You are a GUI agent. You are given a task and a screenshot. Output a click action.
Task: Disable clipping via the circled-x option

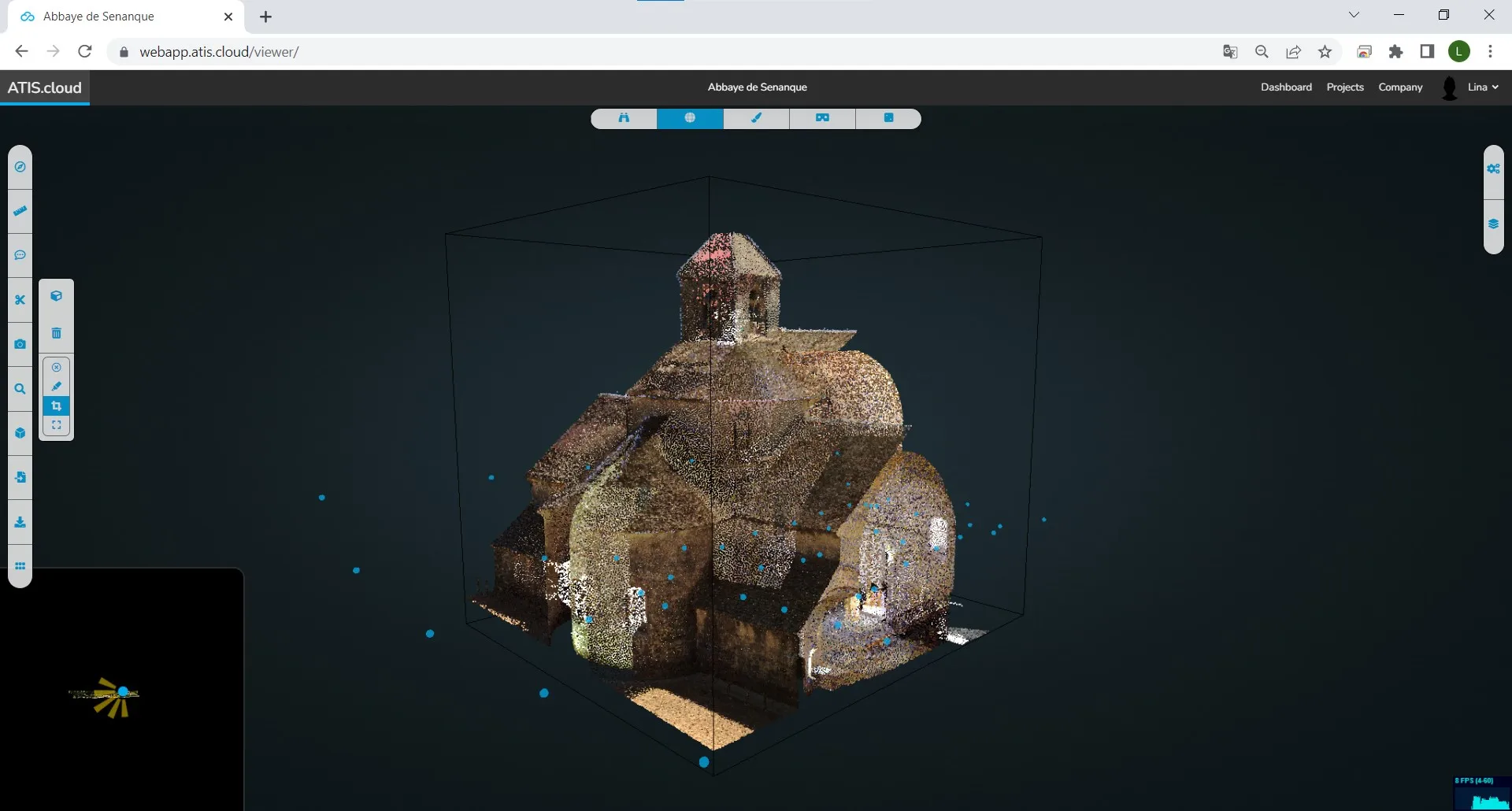[56, 367]
